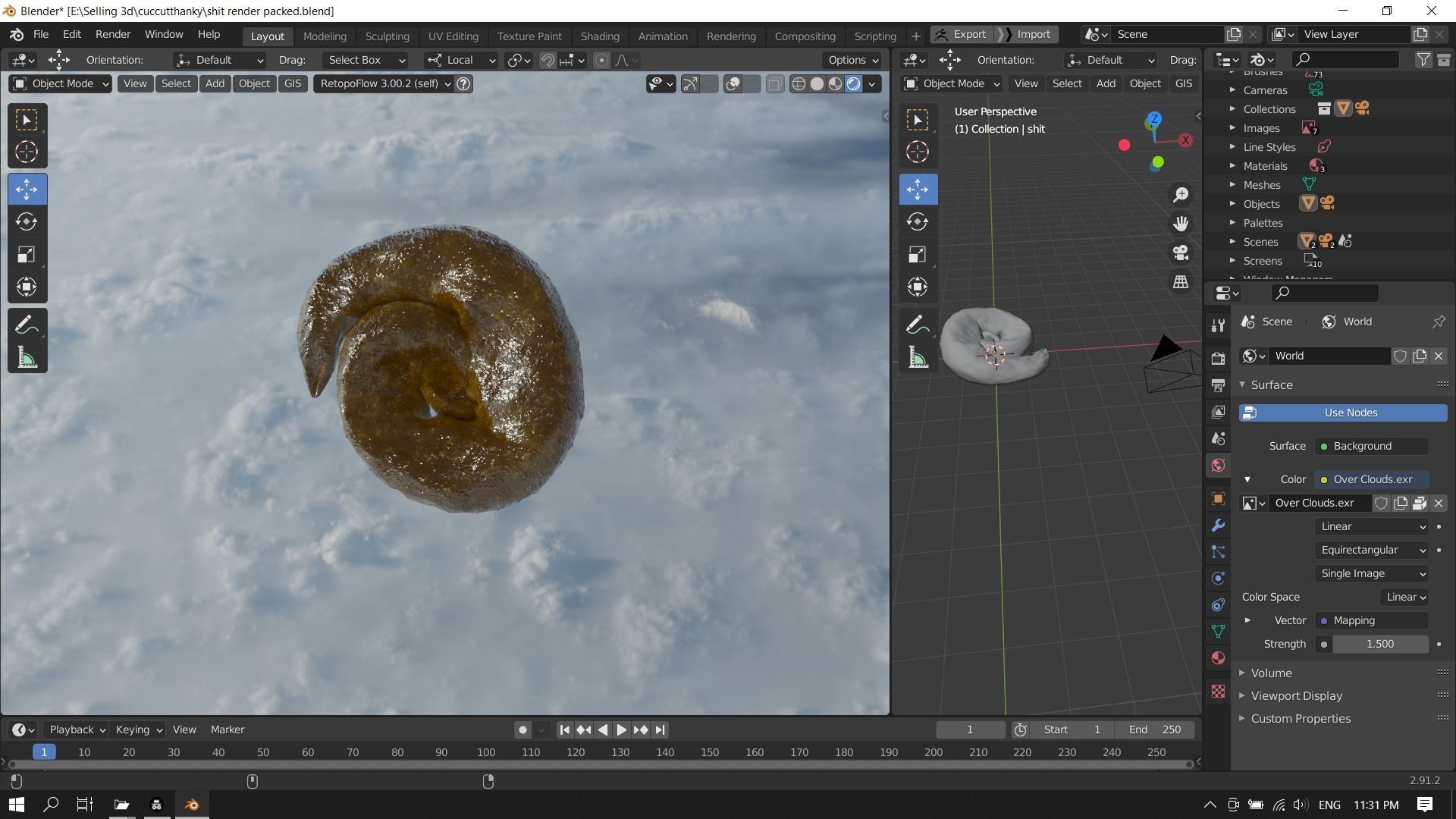1456x819 pixels.
Task: Click the Mapping vector node link
Action: coord(1372,620)
